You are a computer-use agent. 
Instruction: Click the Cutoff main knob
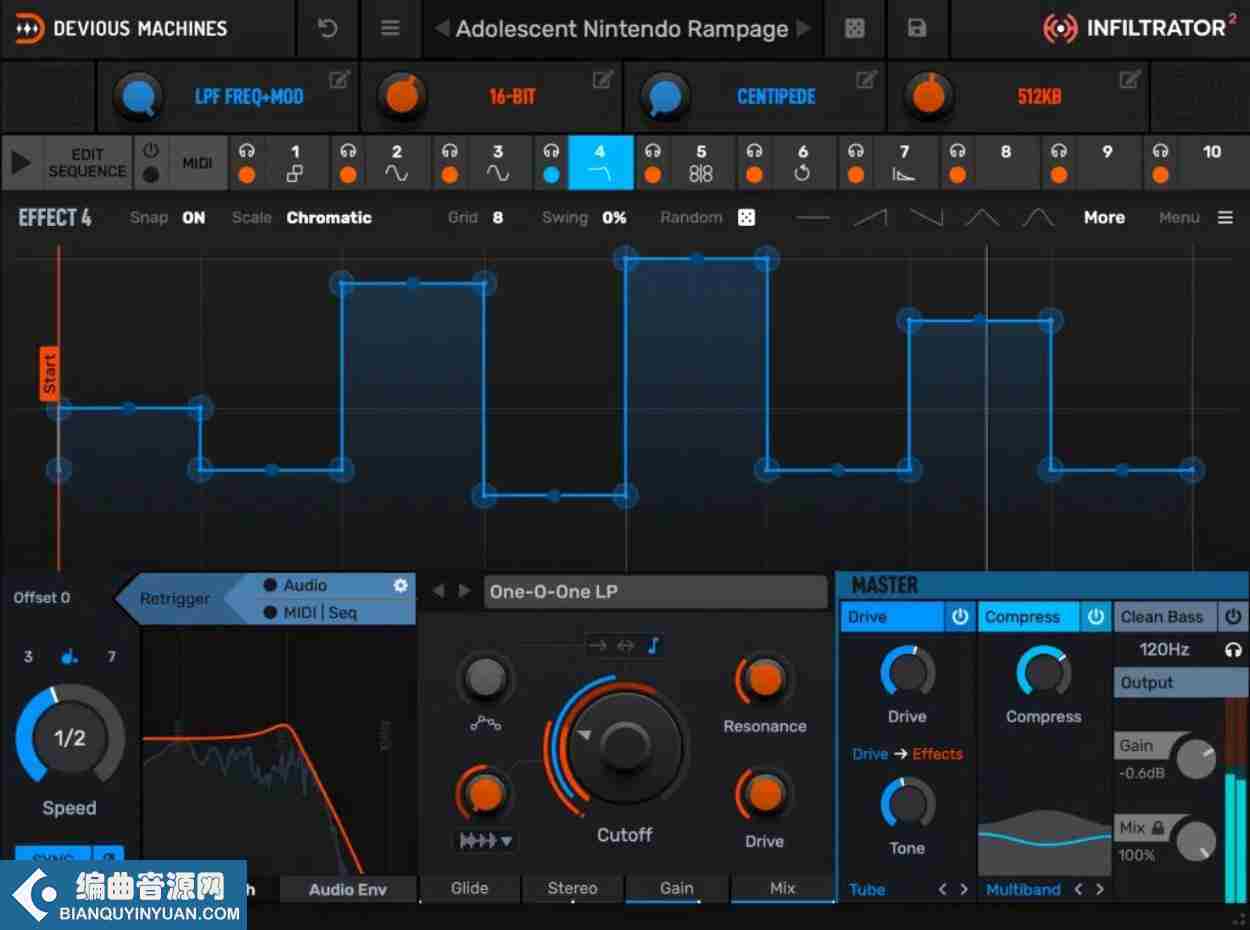(x=625, y=745)
